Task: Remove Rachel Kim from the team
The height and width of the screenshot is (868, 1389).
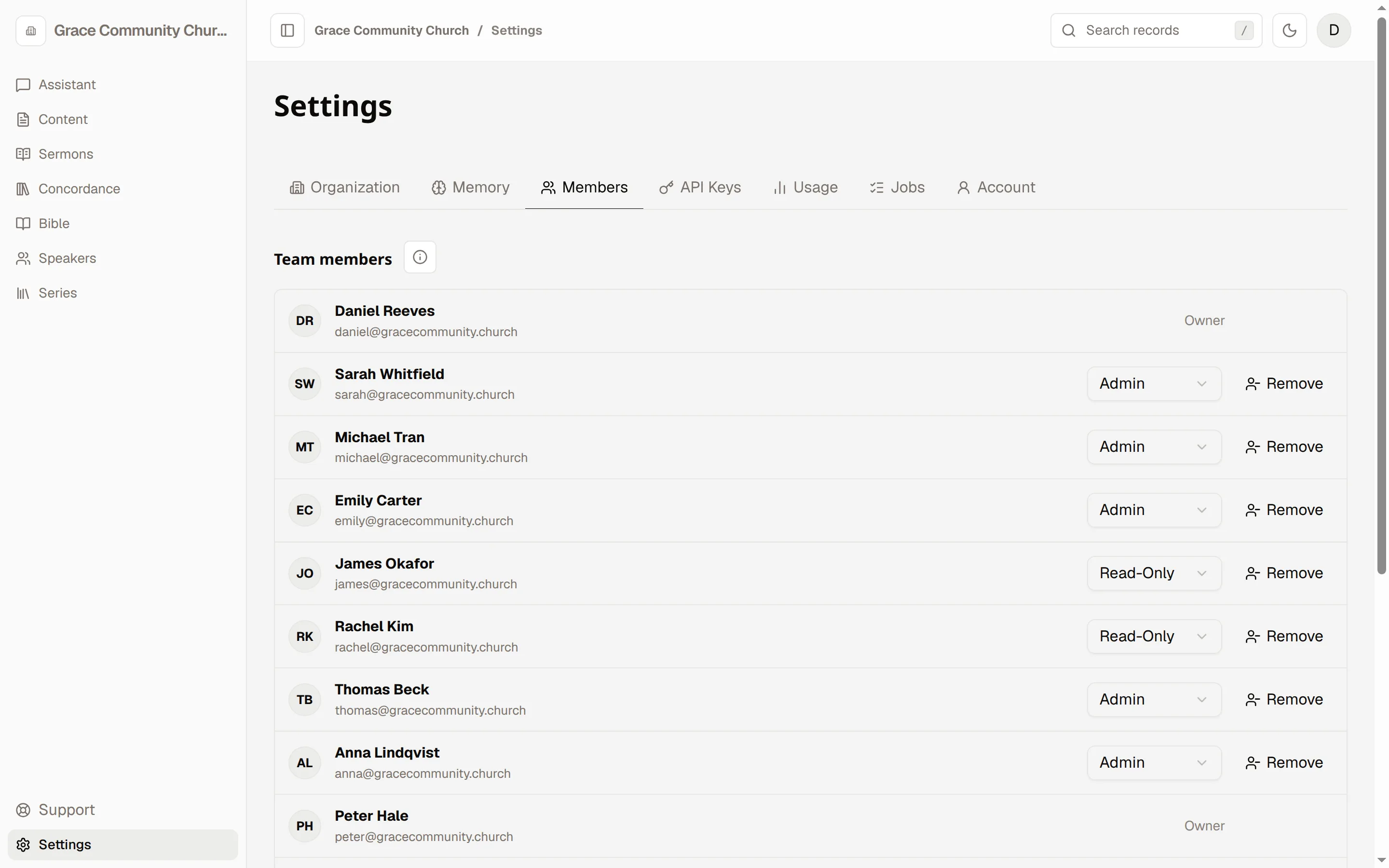Action: 1284,637
